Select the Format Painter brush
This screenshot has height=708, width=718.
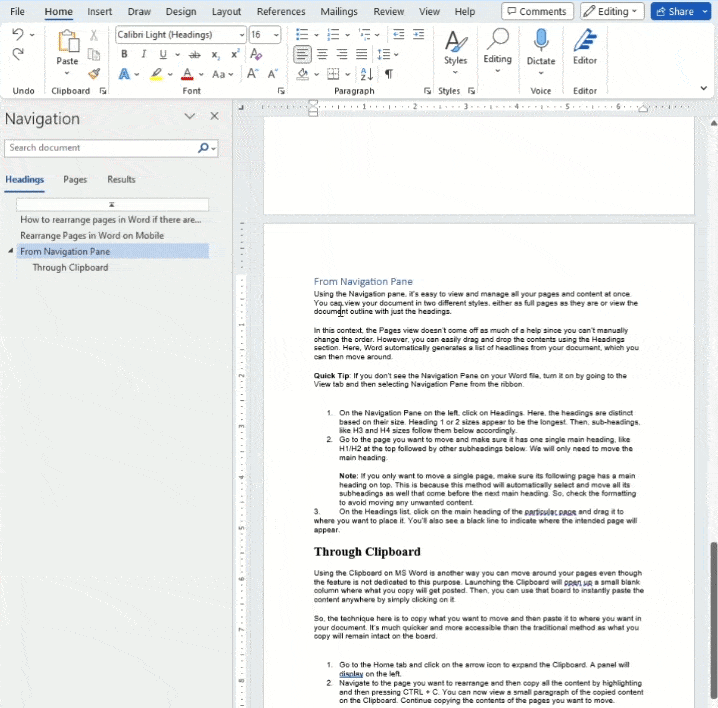tap(94, 74)
